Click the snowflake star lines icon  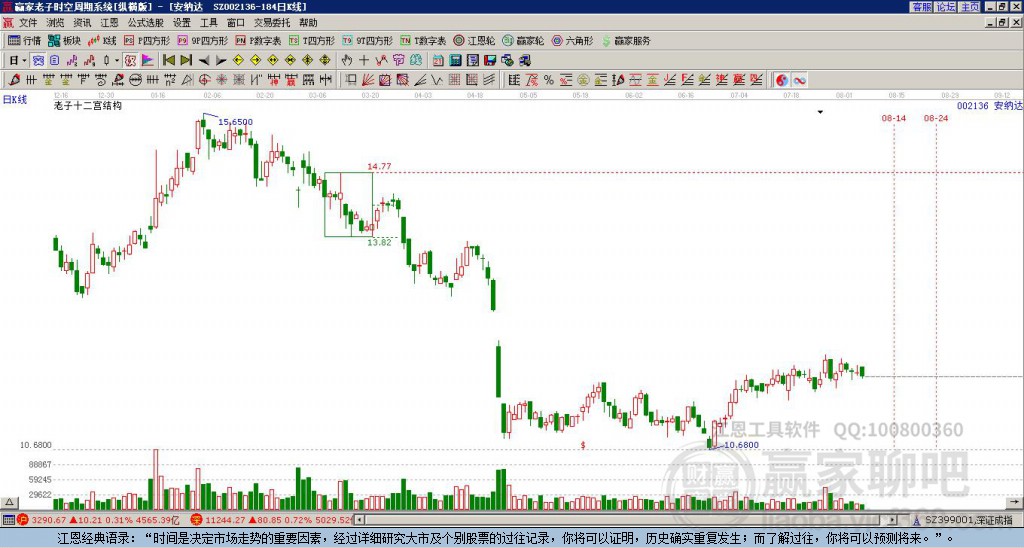pos(221,80)
